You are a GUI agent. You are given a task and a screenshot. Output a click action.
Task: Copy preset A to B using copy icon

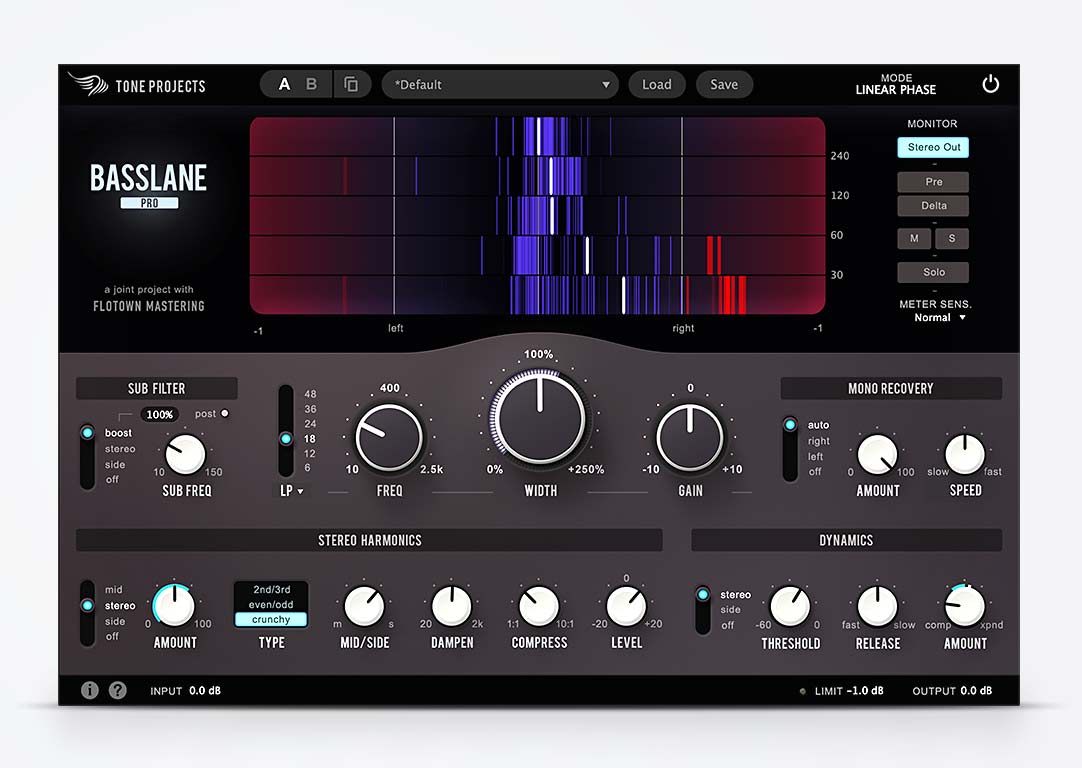[x=352, y=84]
